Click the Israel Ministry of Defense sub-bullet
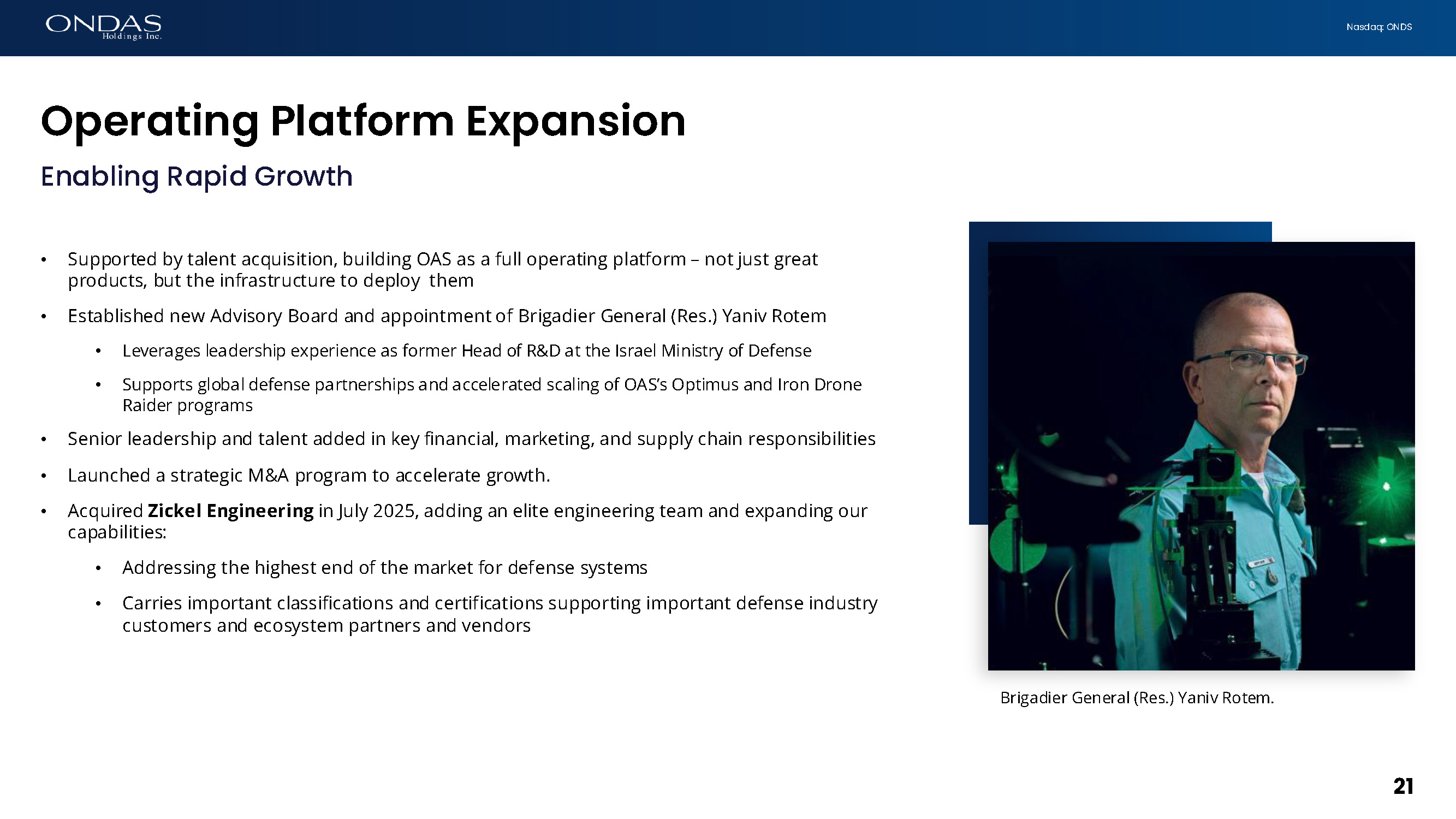Viewport: 1456px width, 819px height. 466,351
